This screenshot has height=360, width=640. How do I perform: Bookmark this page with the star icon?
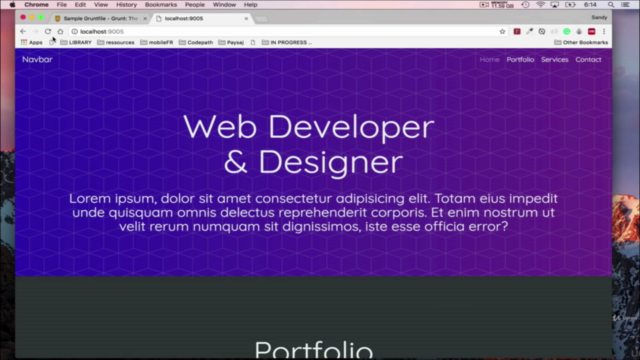point(502,31)
